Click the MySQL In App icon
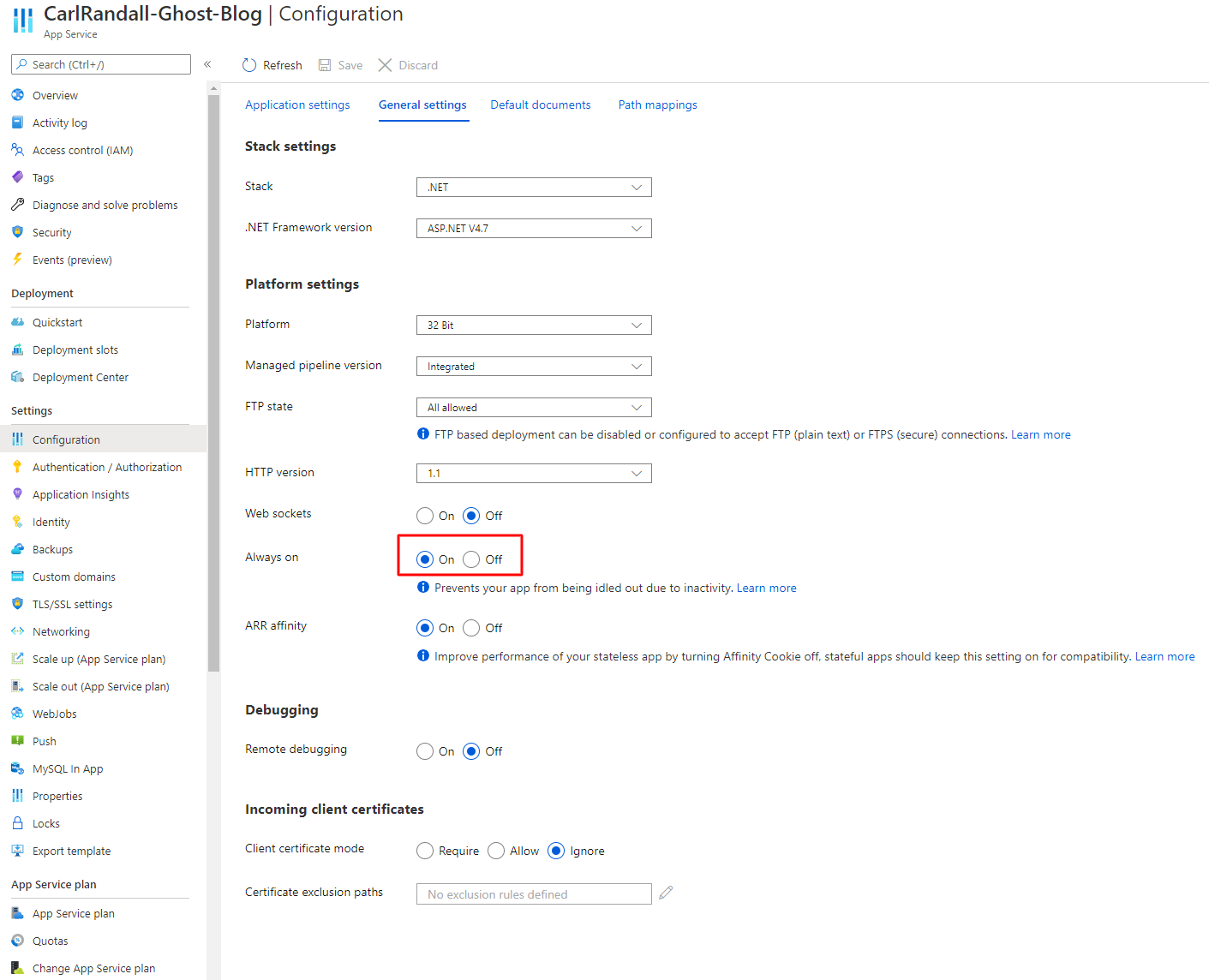The width and height of the screenshot is (1209, 980). pyautogui.click(x=17, y=768)
